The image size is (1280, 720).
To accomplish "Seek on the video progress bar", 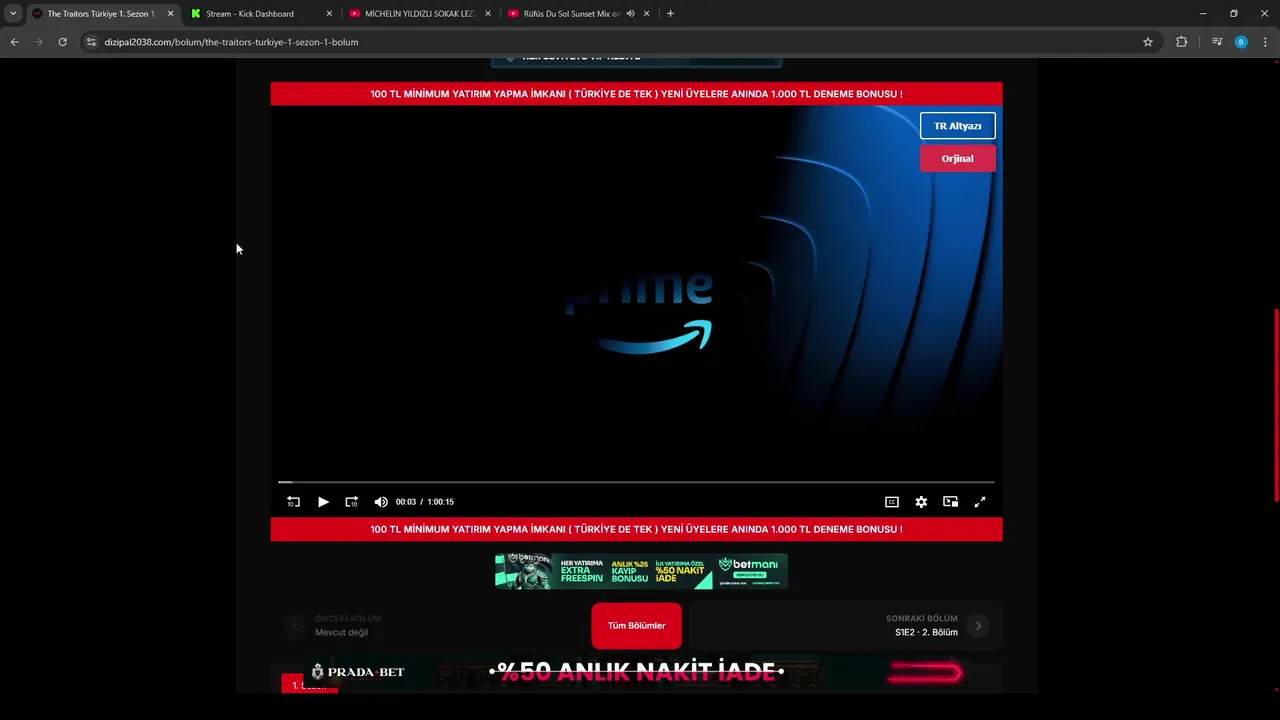I will [x=636, y=482].
